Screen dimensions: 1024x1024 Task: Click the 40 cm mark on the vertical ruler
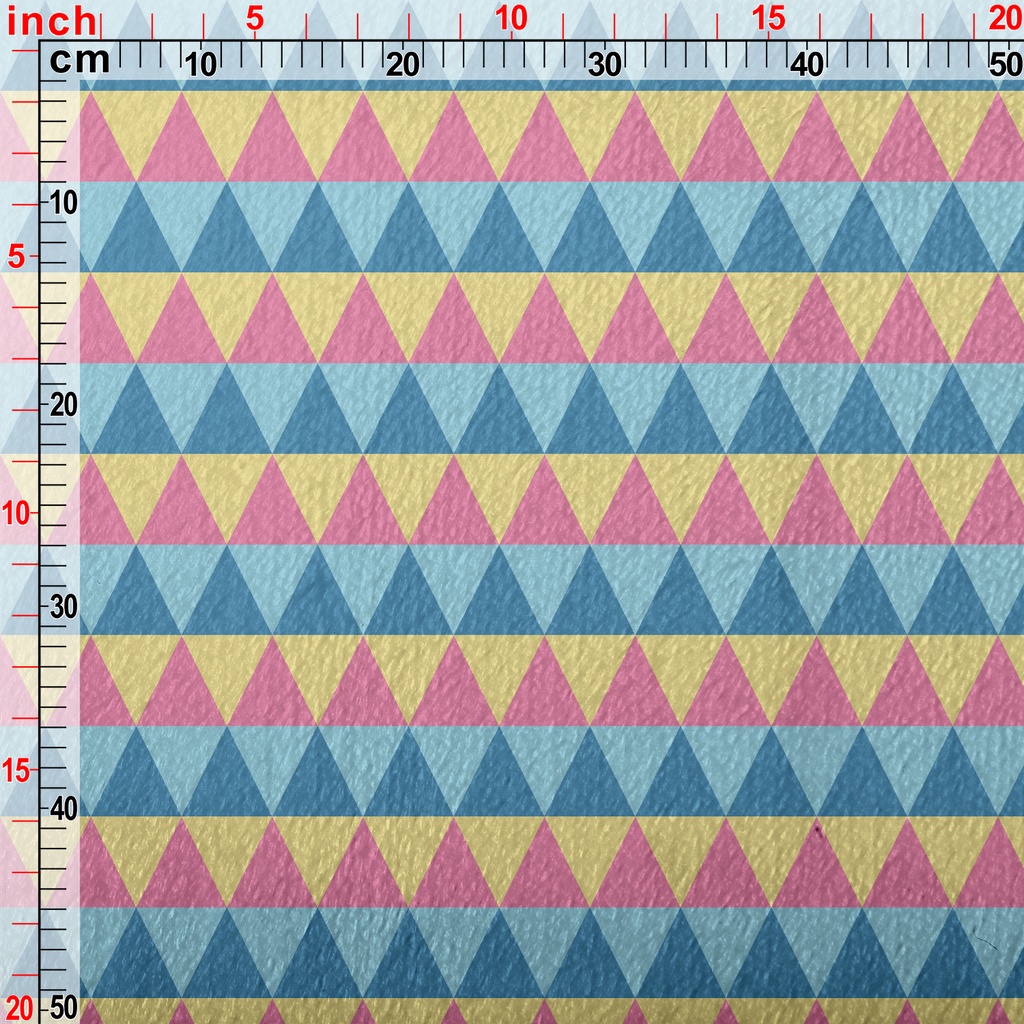63,808
